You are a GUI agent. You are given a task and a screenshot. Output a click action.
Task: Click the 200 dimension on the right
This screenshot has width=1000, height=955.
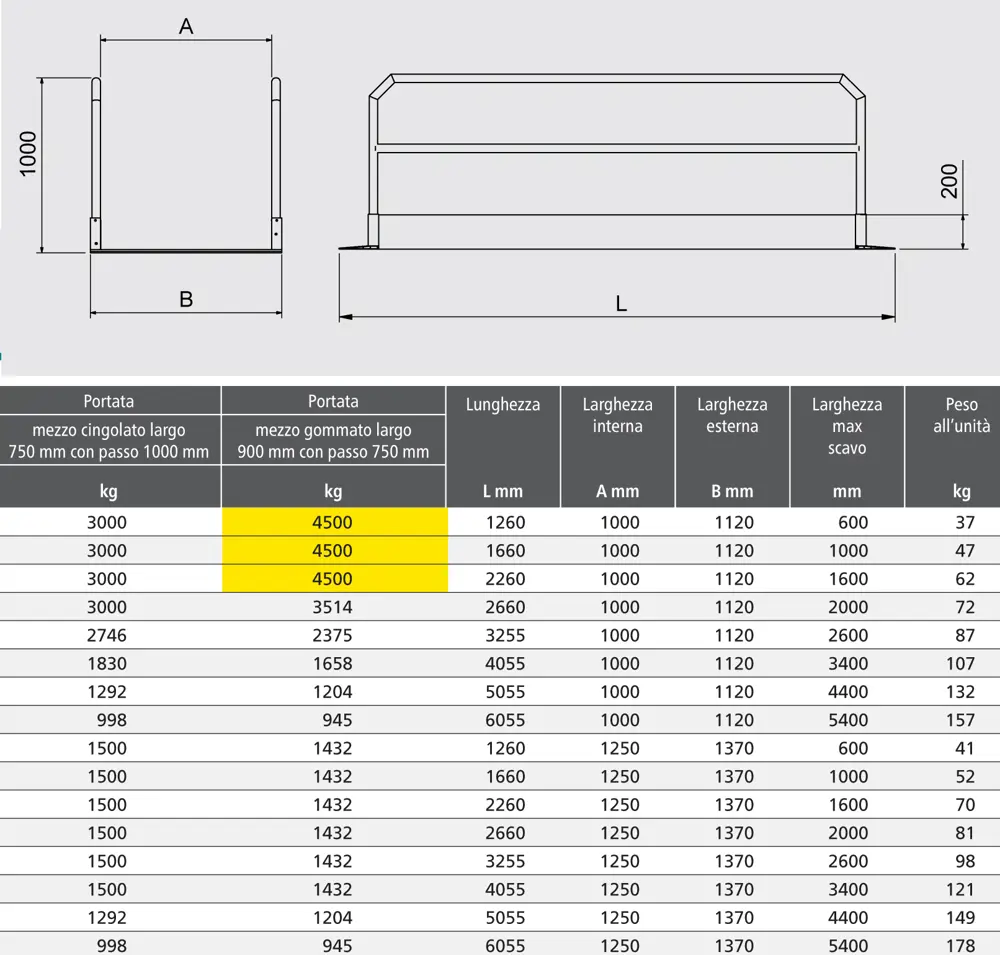coord(950,180)
